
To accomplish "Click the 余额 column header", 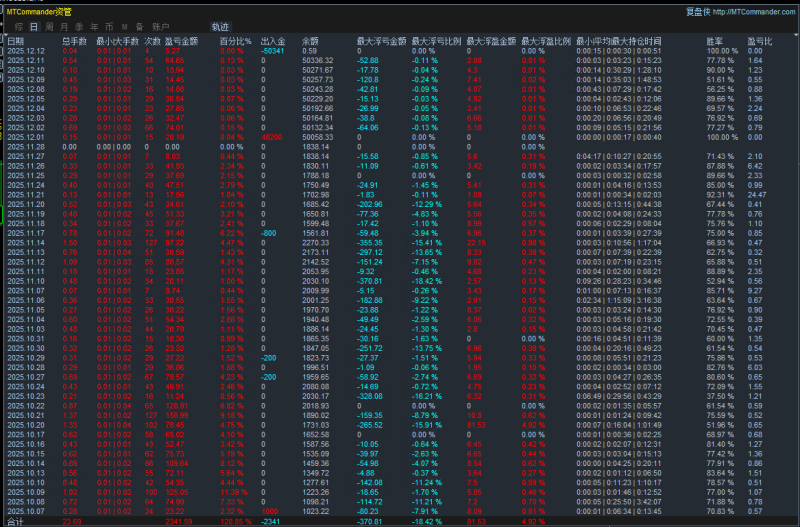I will click(310, 41).
